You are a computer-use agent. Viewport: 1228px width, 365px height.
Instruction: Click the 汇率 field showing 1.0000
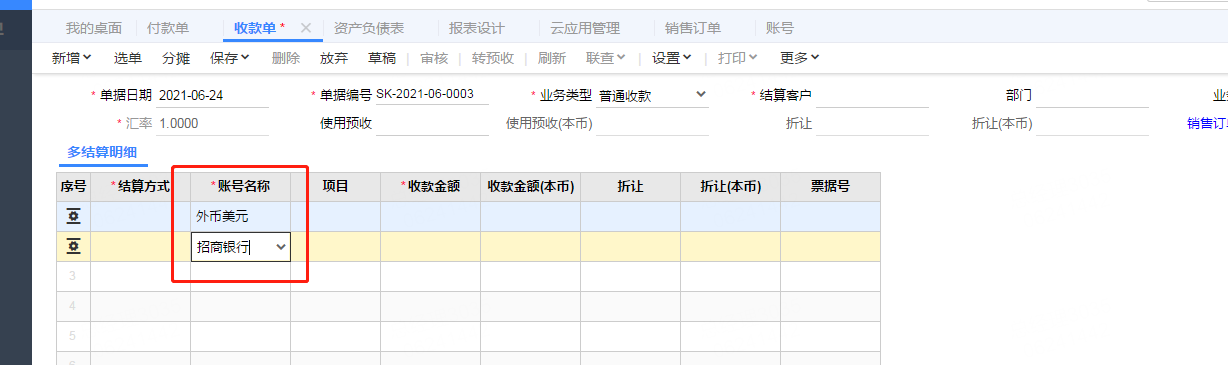213,124
